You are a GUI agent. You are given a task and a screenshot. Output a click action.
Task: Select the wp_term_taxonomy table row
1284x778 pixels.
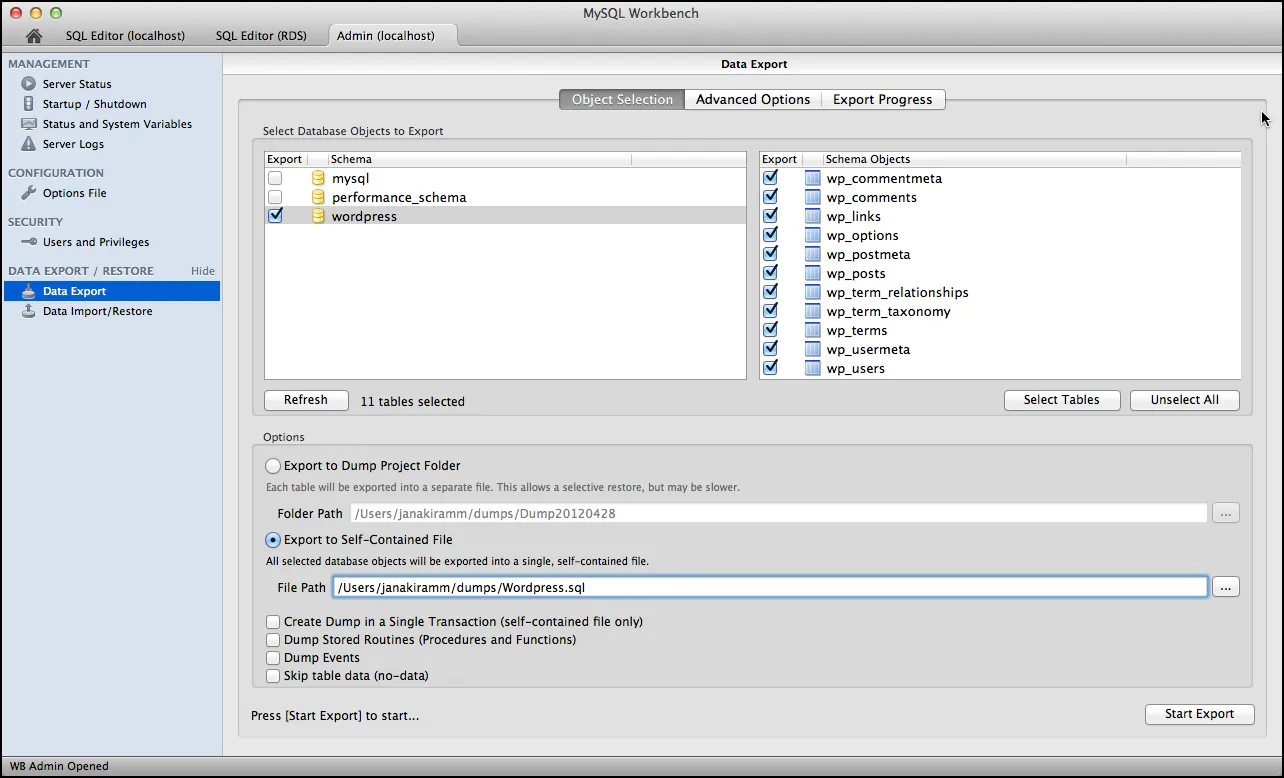(x=1000, y=311)
